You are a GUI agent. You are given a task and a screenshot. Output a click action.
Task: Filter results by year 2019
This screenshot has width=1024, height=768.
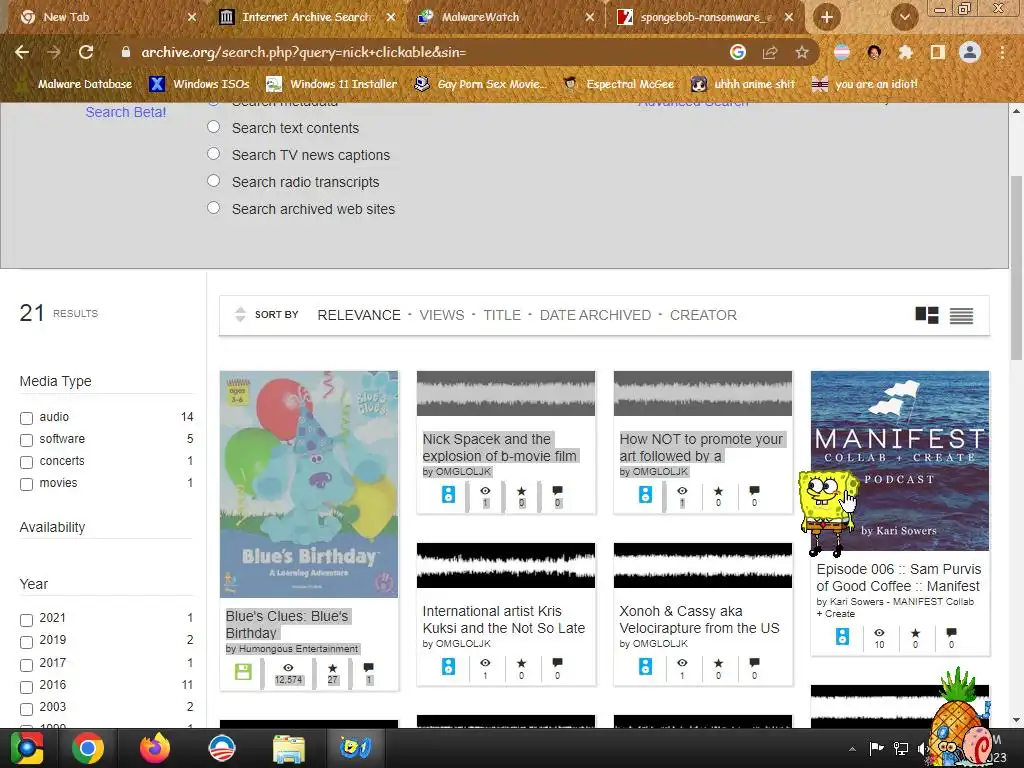(26, 642)
